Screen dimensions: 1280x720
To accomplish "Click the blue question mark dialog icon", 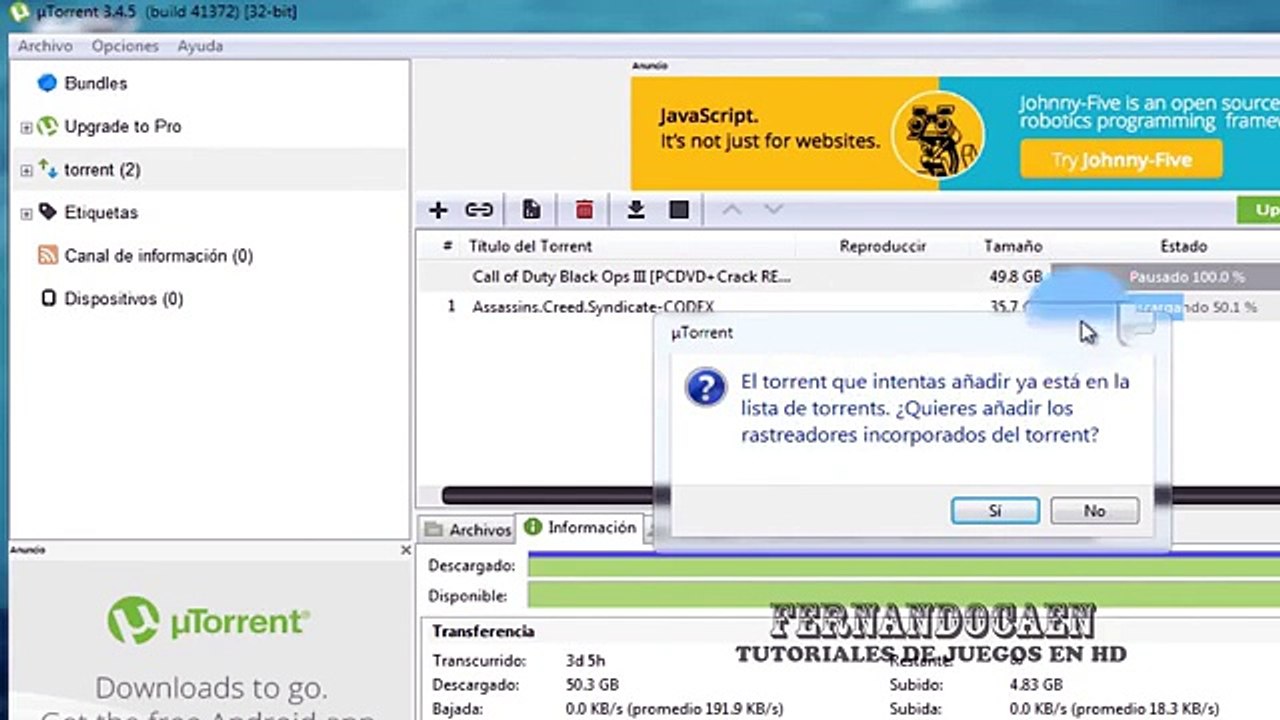I will point(706,387).
